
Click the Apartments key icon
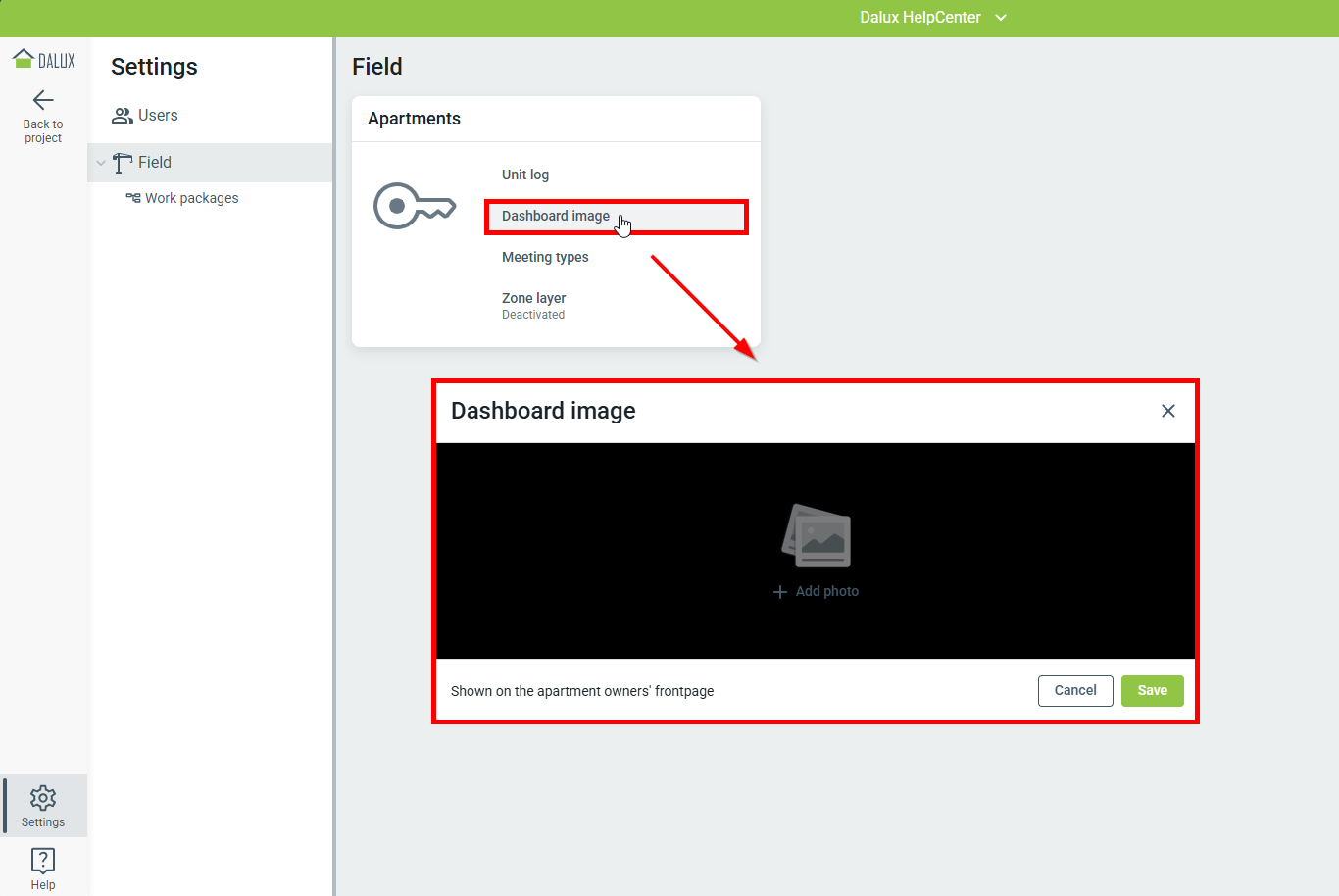point(415,206)
